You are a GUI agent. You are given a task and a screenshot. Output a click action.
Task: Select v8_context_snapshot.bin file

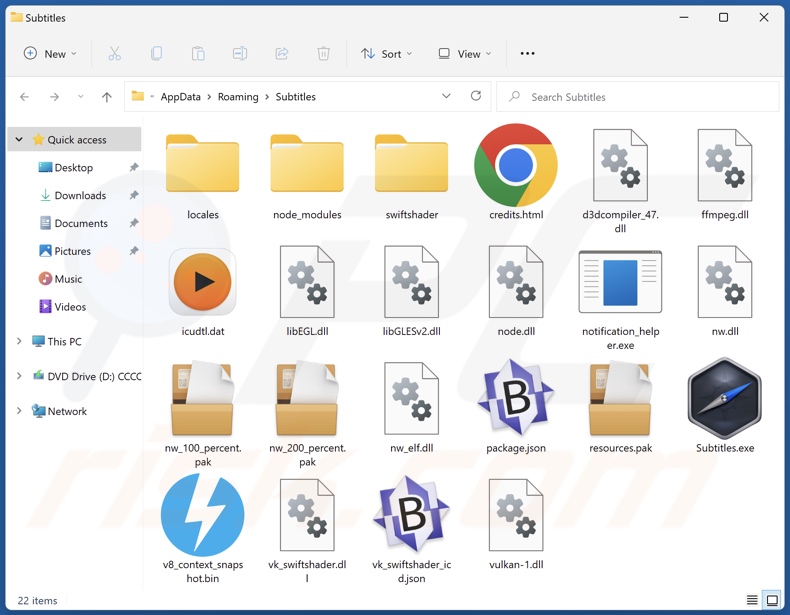click(x=203, y=530)
